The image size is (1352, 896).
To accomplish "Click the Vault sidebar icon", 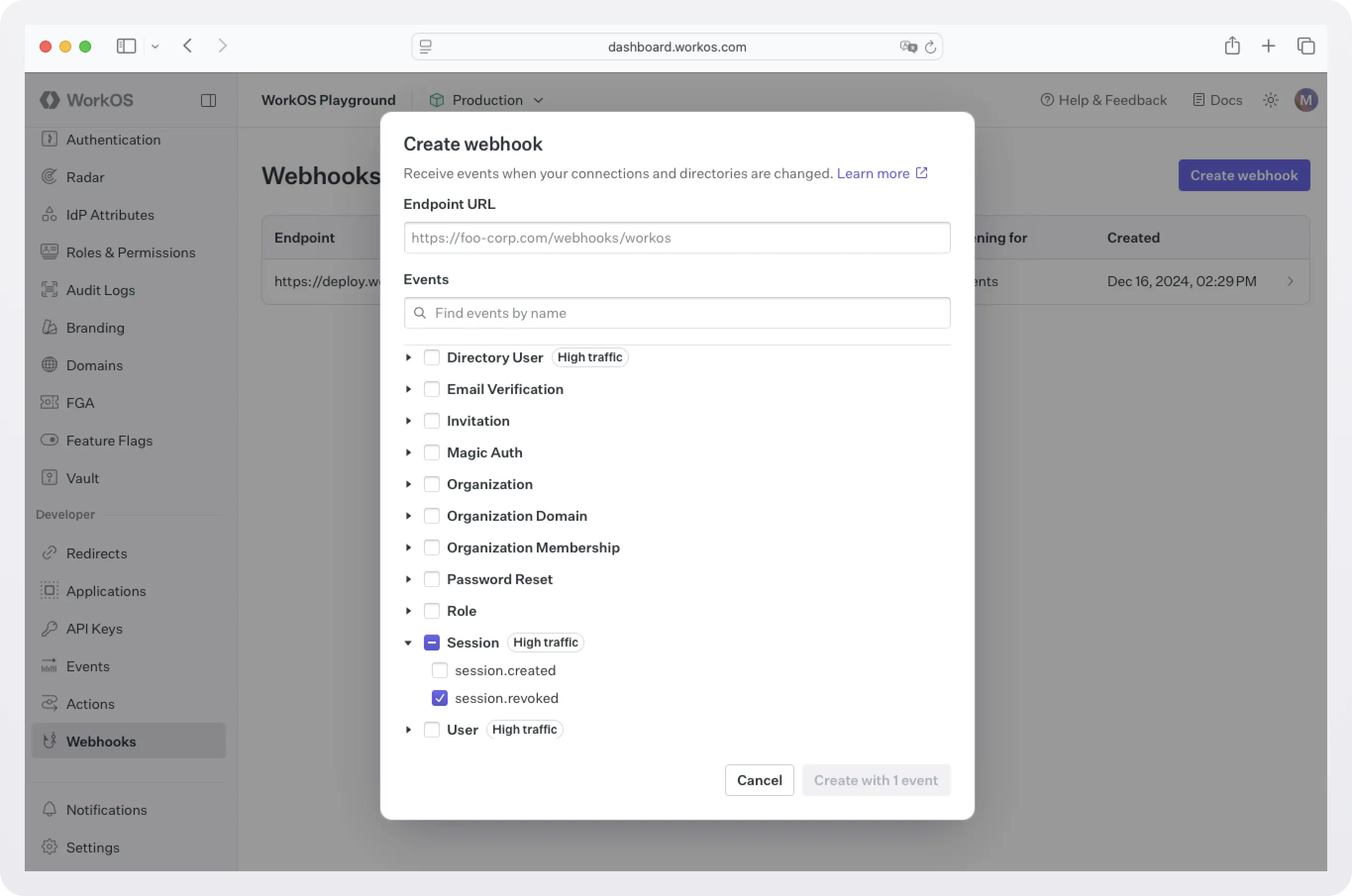I will coord(50,478).
